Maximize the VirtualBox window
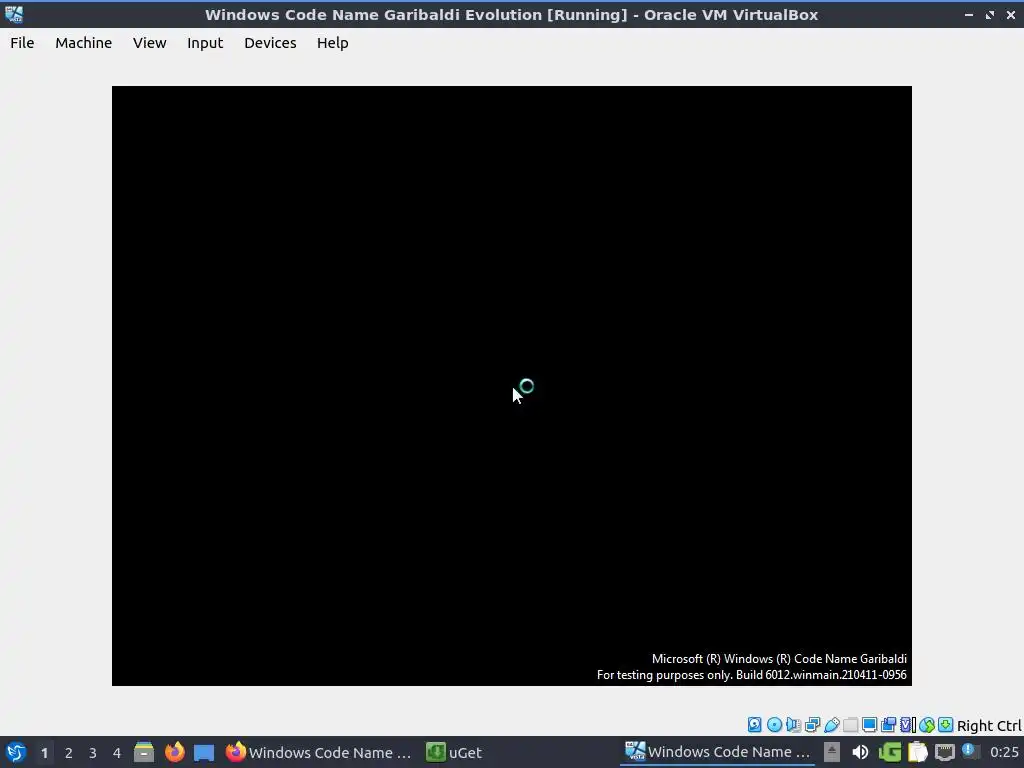This screenshot has height=768, width=1024. point(990,14)
